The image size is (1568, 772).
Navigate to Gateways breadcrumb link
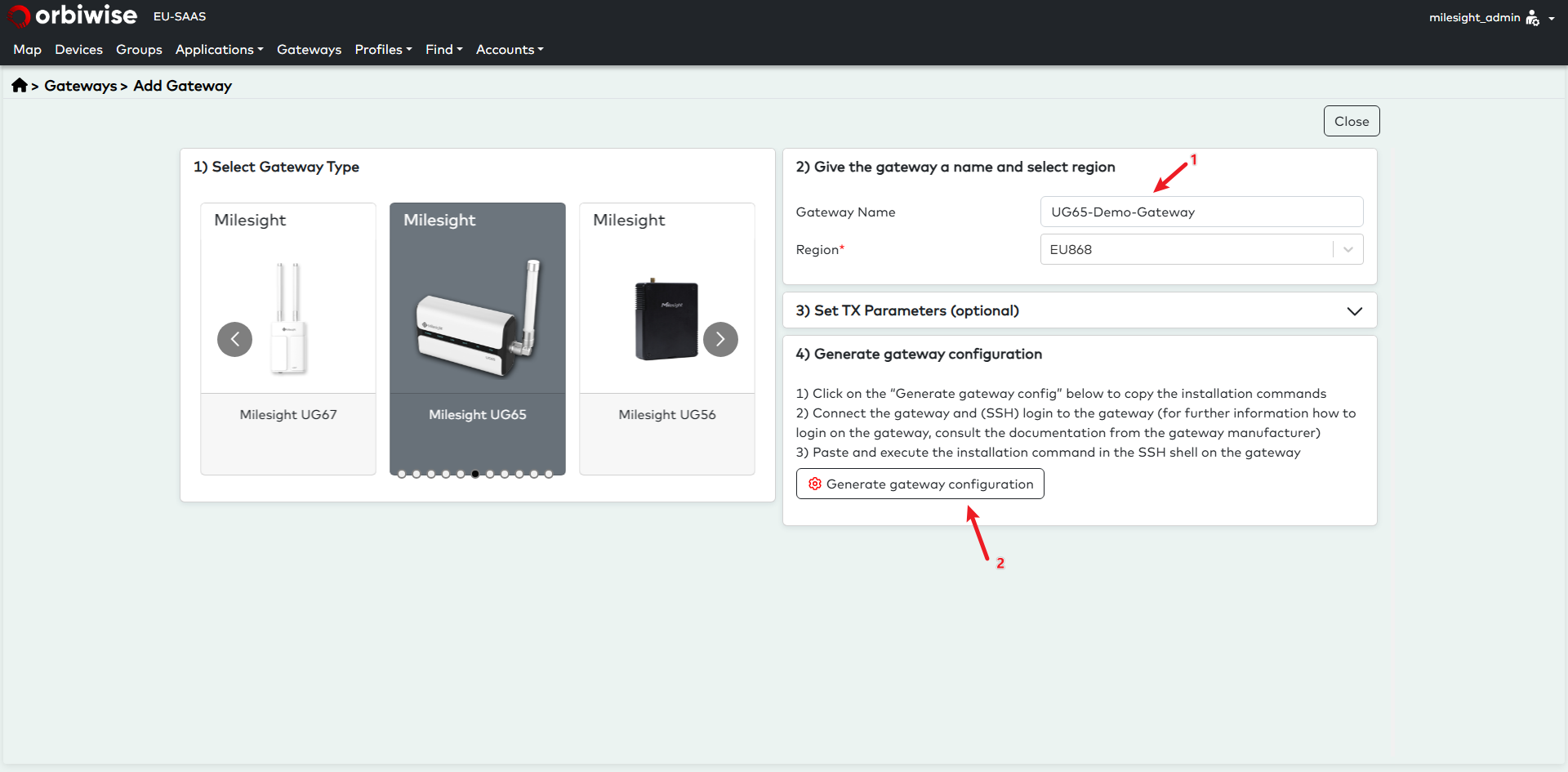coord(80,86)
